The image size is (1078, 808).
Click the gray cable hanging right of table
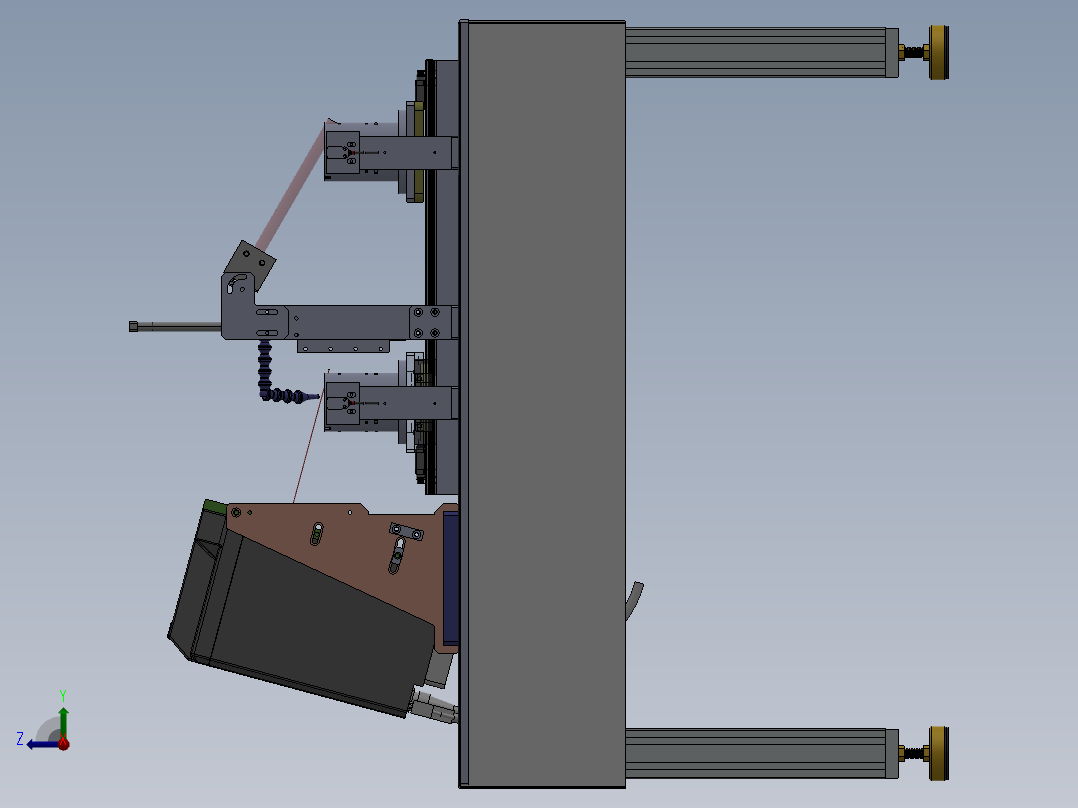[635, 600]
